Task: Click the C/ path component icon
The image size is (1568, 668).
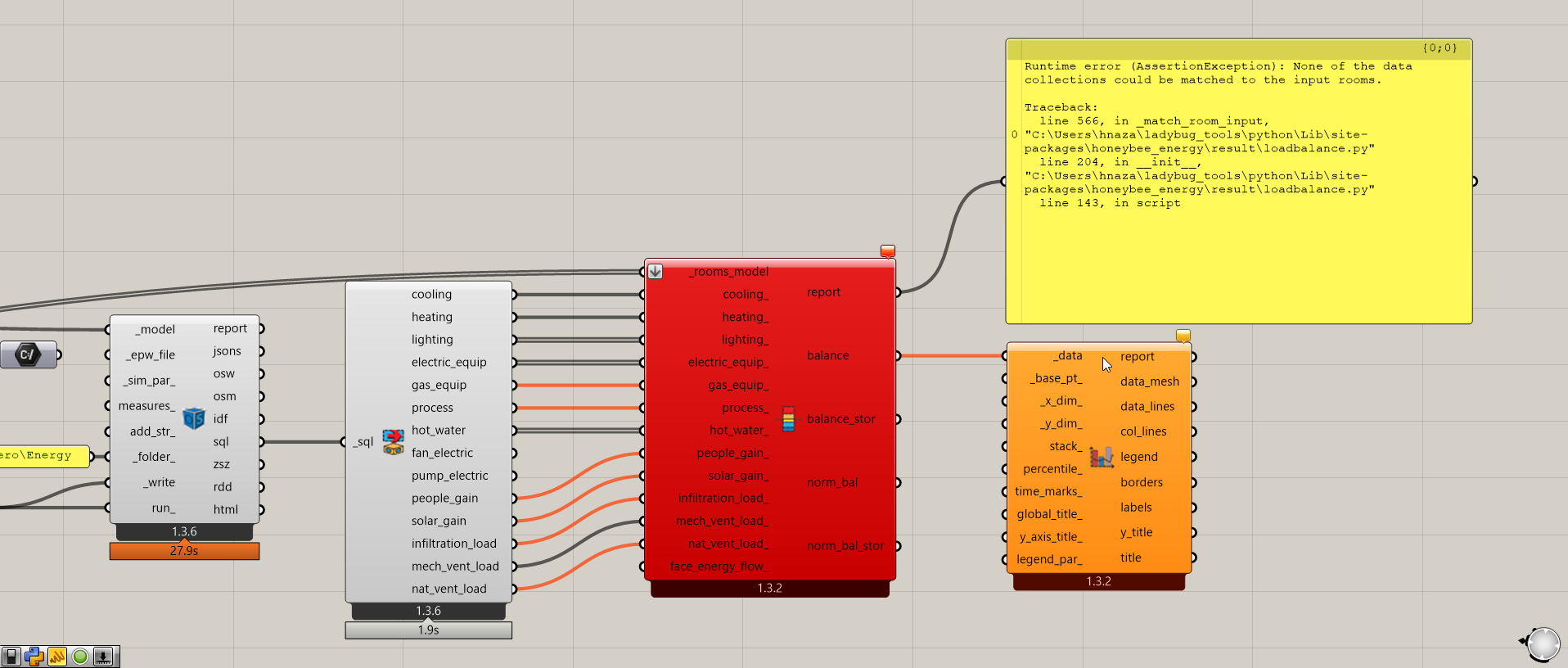Action: pyautogui.click(x=28, y=354)
